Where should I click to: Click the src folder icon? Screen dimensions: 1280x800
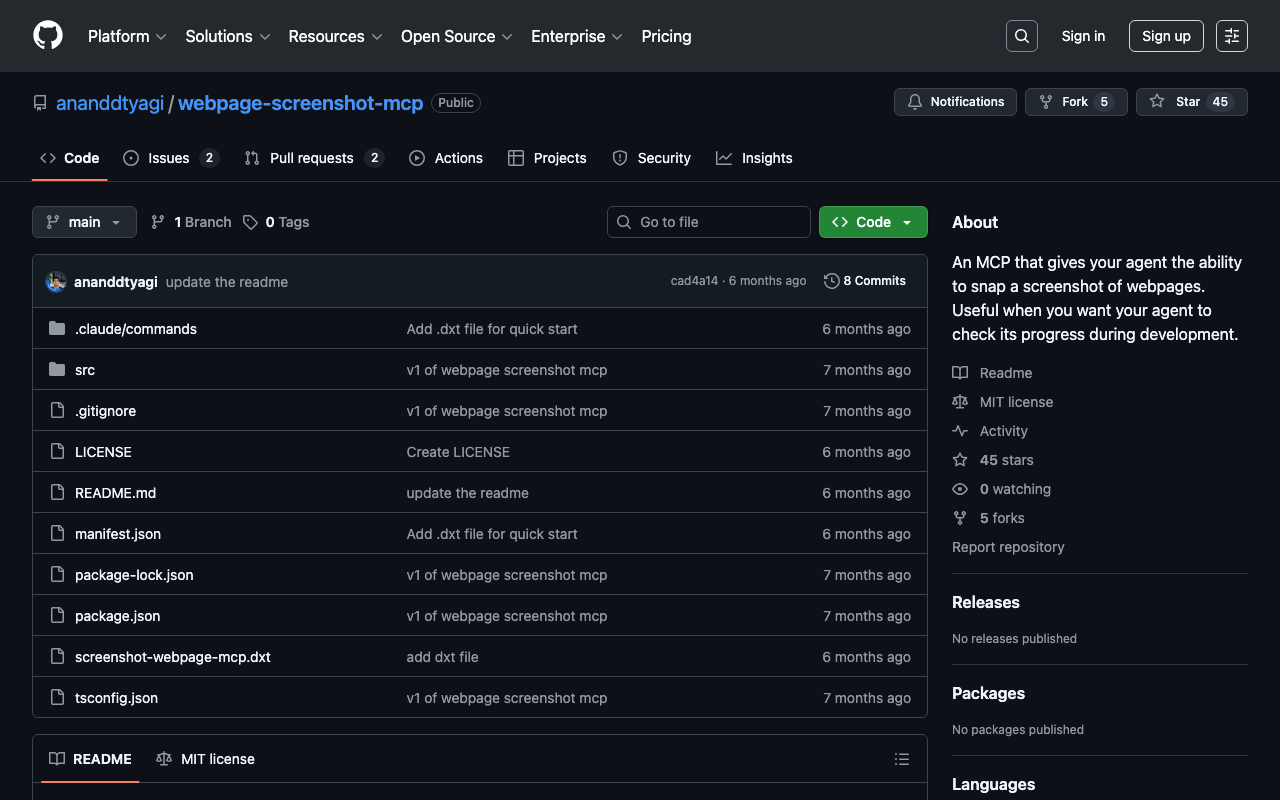point(57,370)
